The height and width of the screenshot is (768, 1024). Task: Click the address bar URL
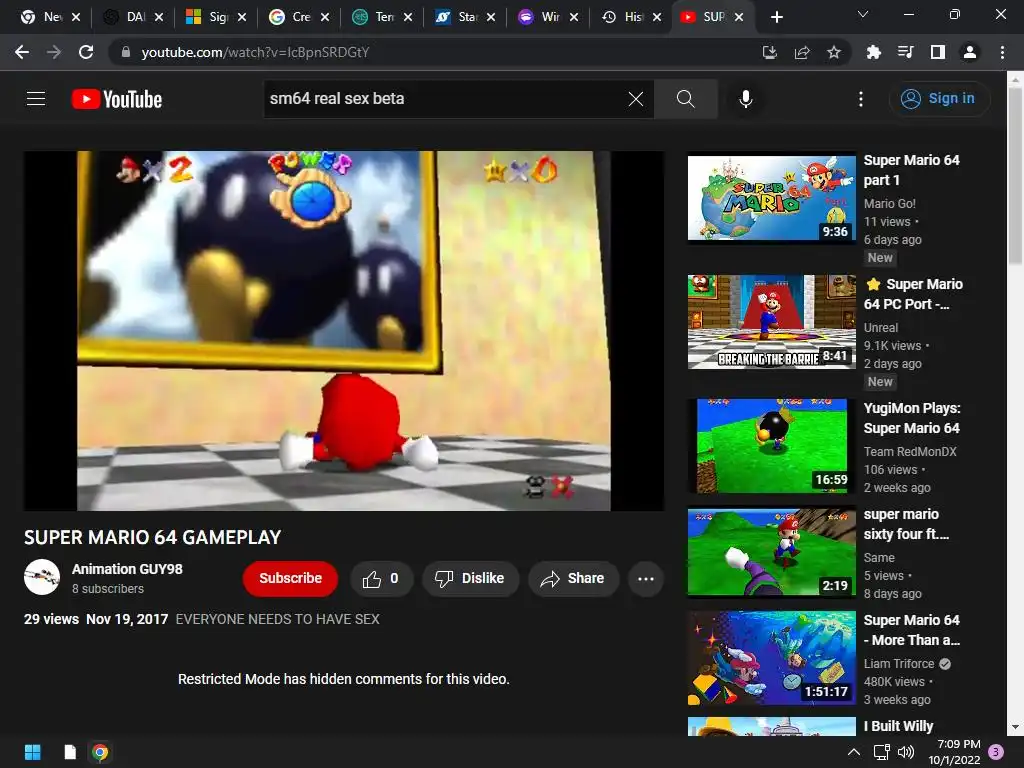click(x=255, y=52)
